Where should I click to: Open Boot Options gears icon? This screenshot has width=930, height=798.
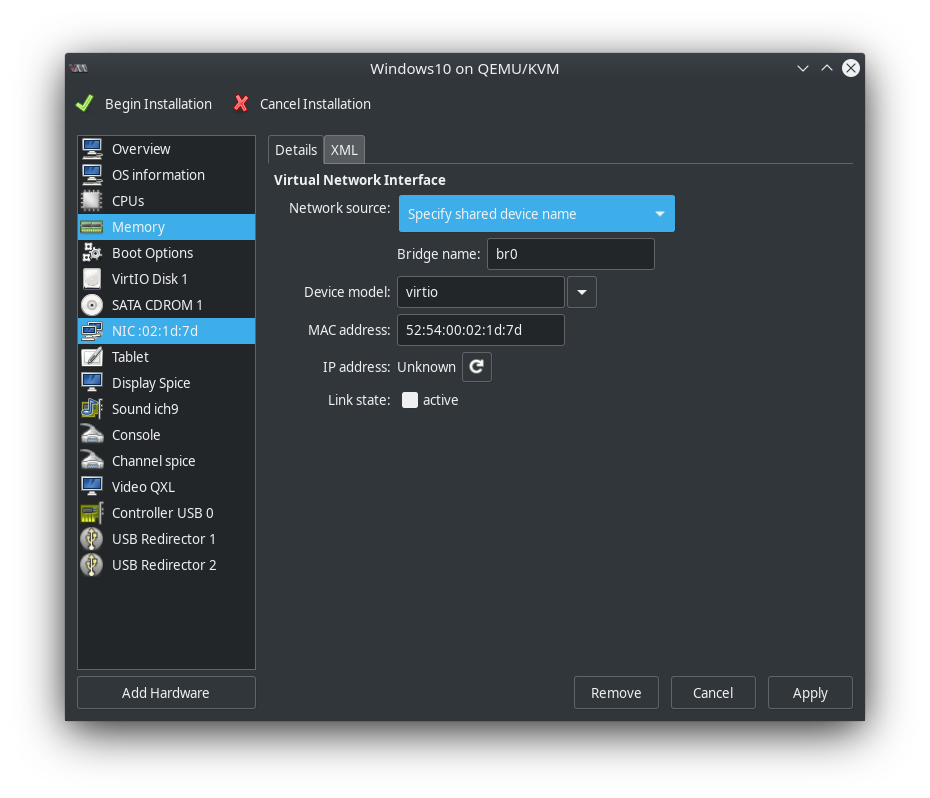[92, 253]
